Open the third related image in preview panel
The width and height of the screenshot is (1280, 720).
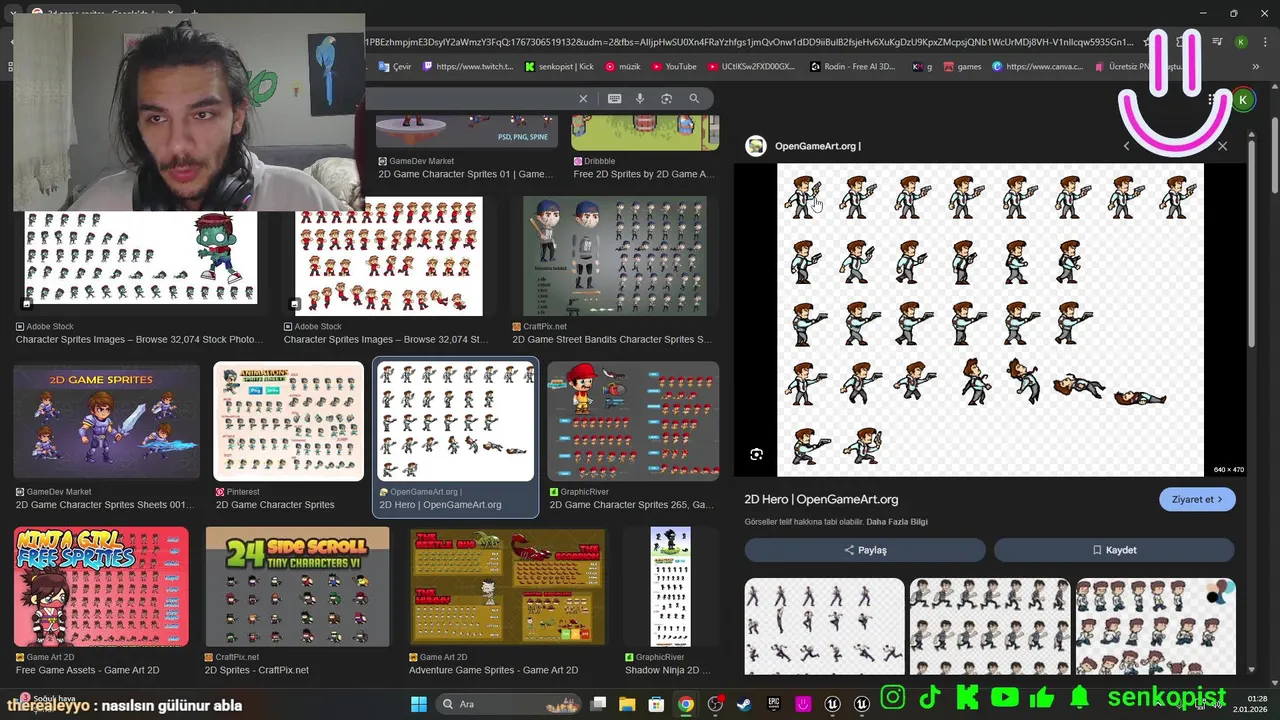(1156, 627)
